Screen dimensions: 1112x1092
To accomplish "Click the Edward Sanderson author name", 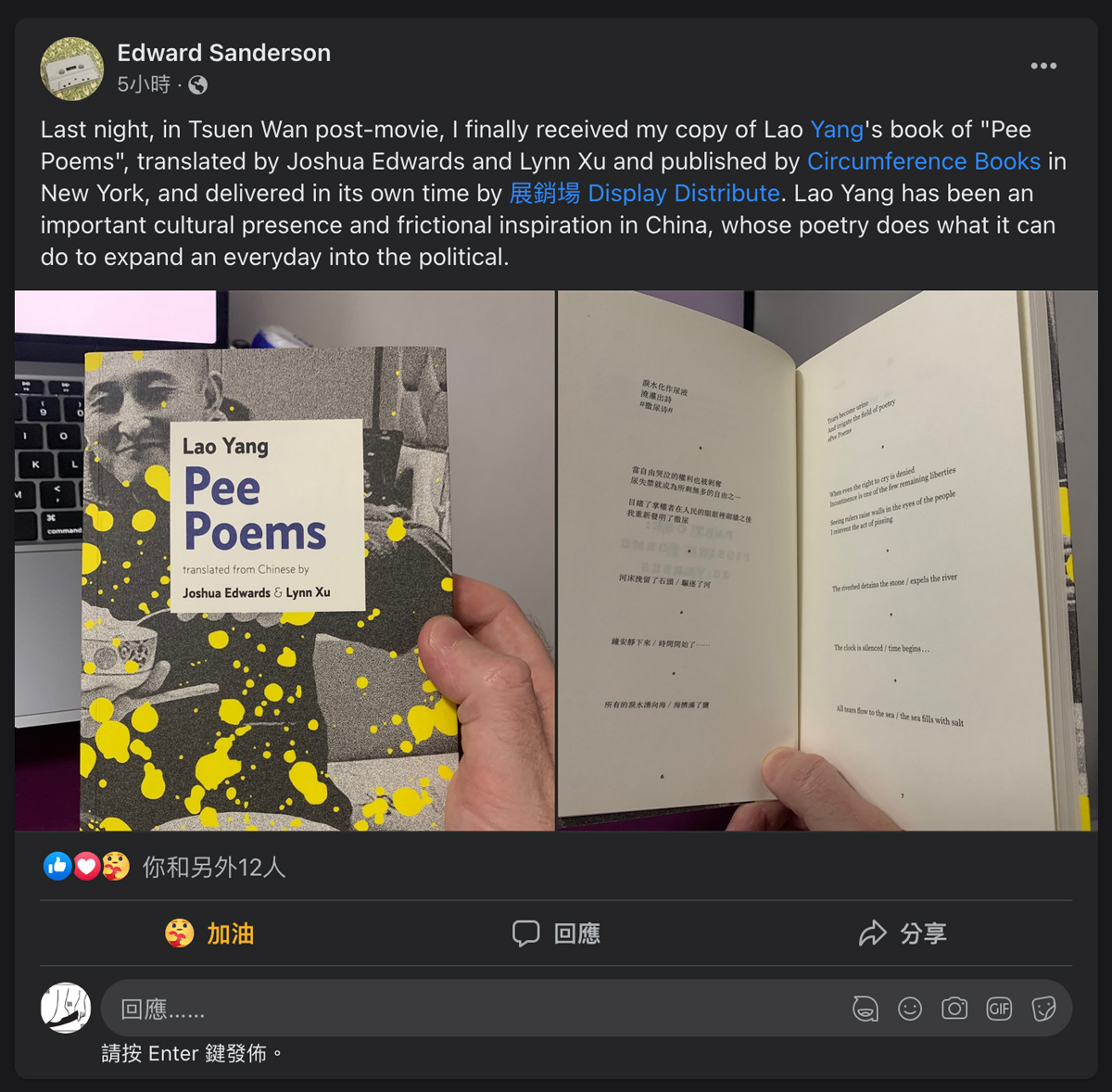I will (223, 53).
